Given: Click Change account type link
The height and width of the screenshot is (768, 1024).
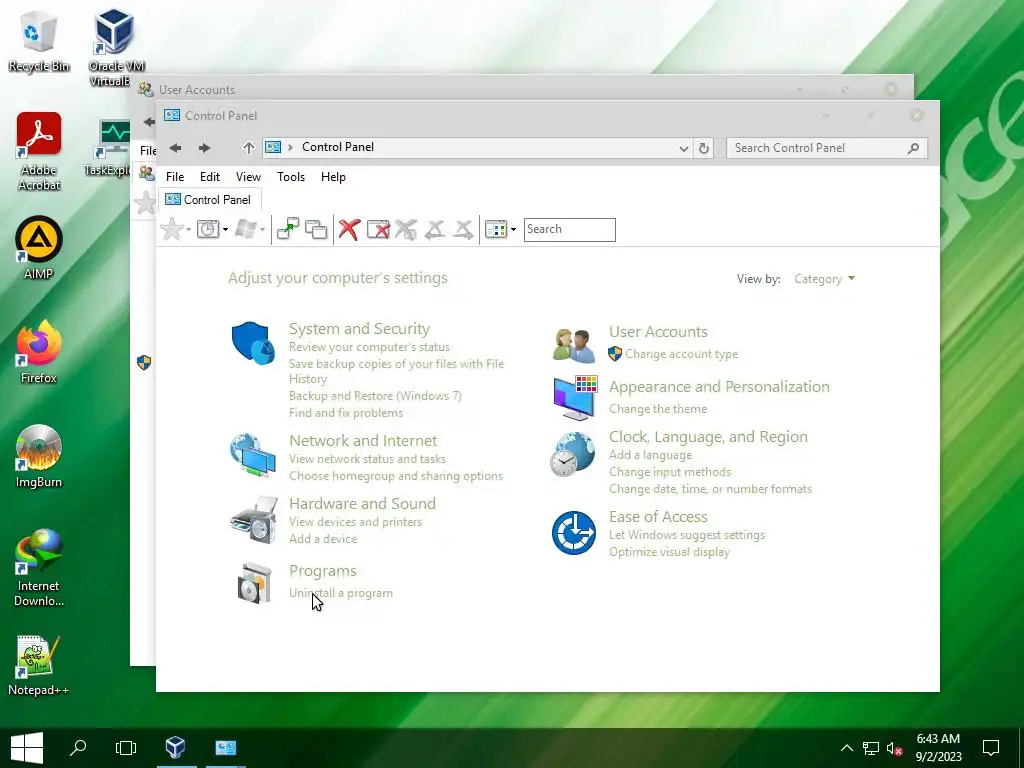Looking at the screenshot, I should tap(681, 354).
